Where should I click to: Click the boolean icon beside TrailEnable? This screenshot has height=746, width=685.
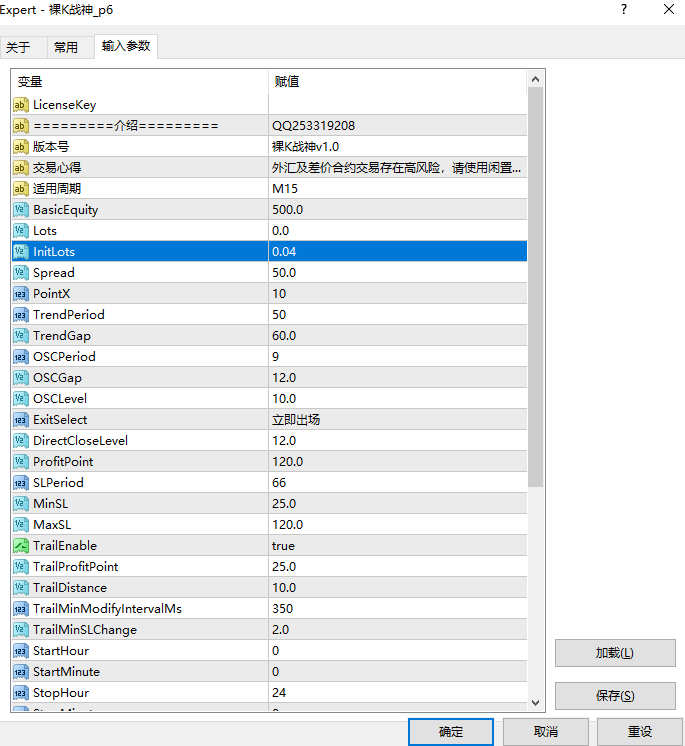pos(20,545)
